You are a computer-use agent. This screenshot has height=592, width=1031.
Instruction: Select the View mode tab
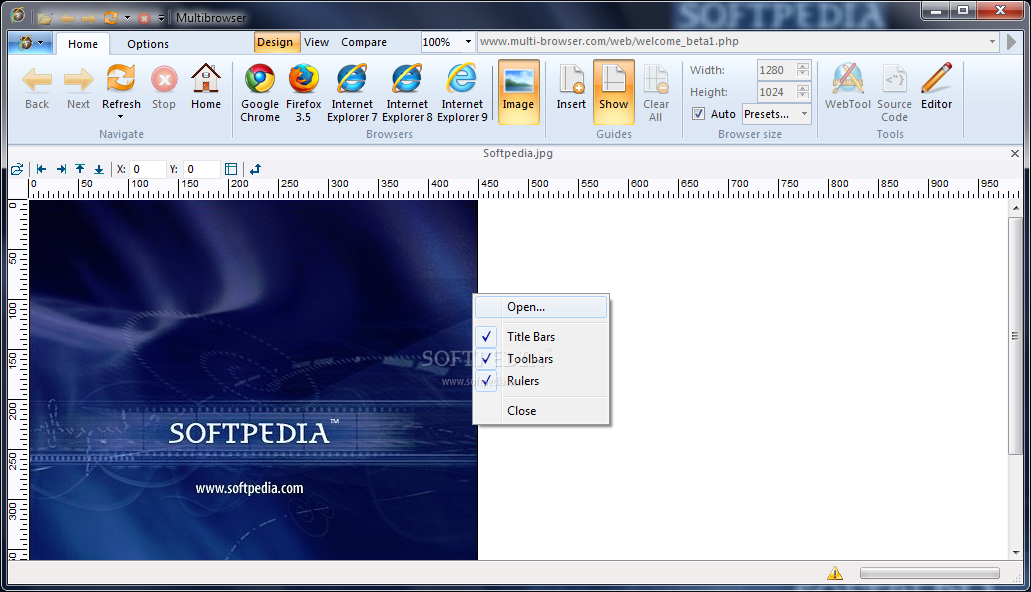pos(316,42)
